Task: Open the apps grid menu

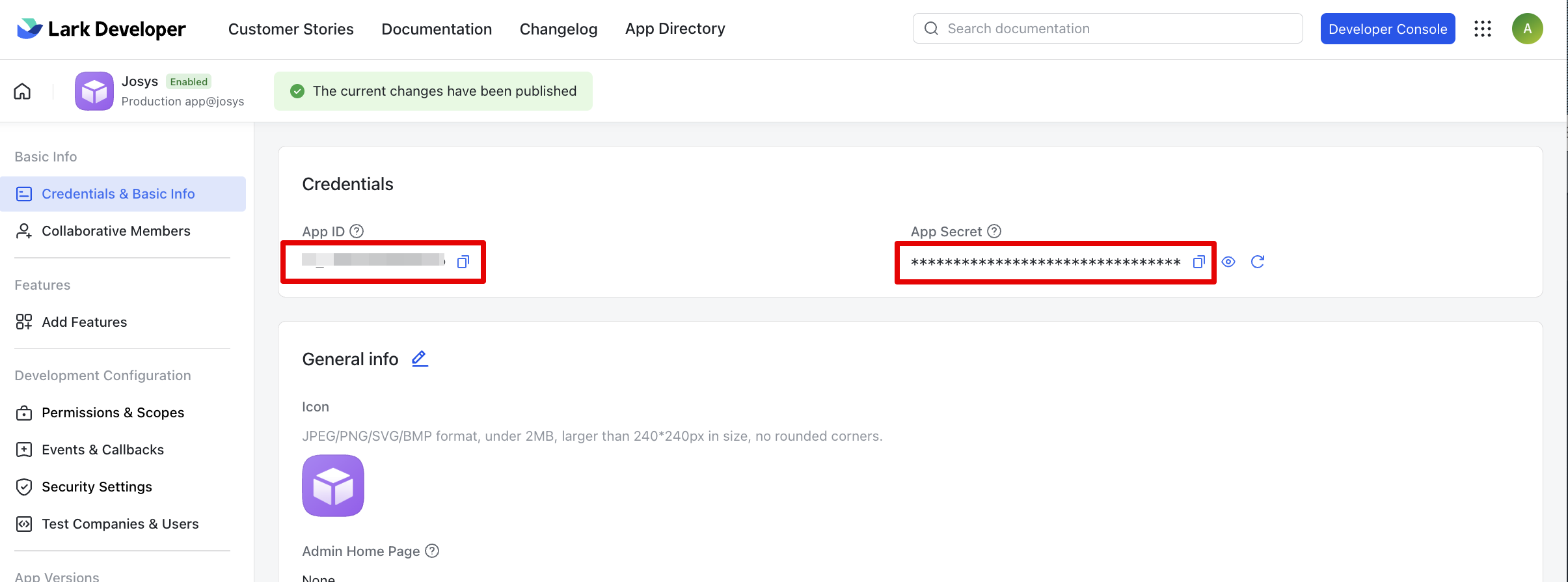Action: point(1483,29)
